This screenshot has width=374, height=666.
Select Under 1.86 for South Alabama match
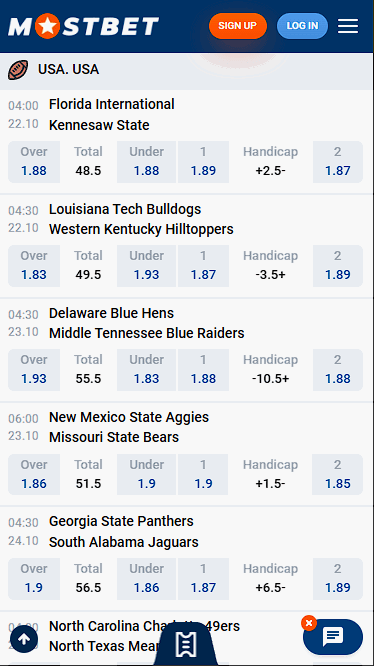coord(146,579)
